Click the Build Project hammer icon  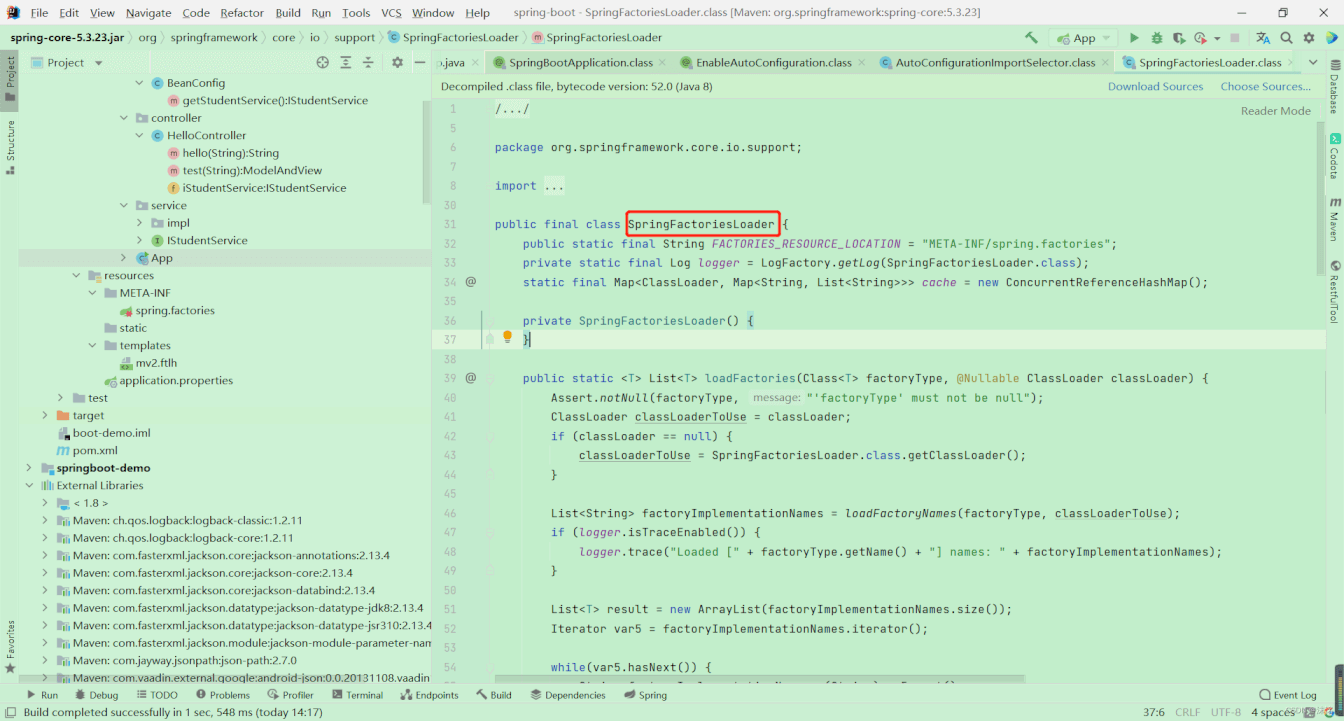(x=1031, y=37)
